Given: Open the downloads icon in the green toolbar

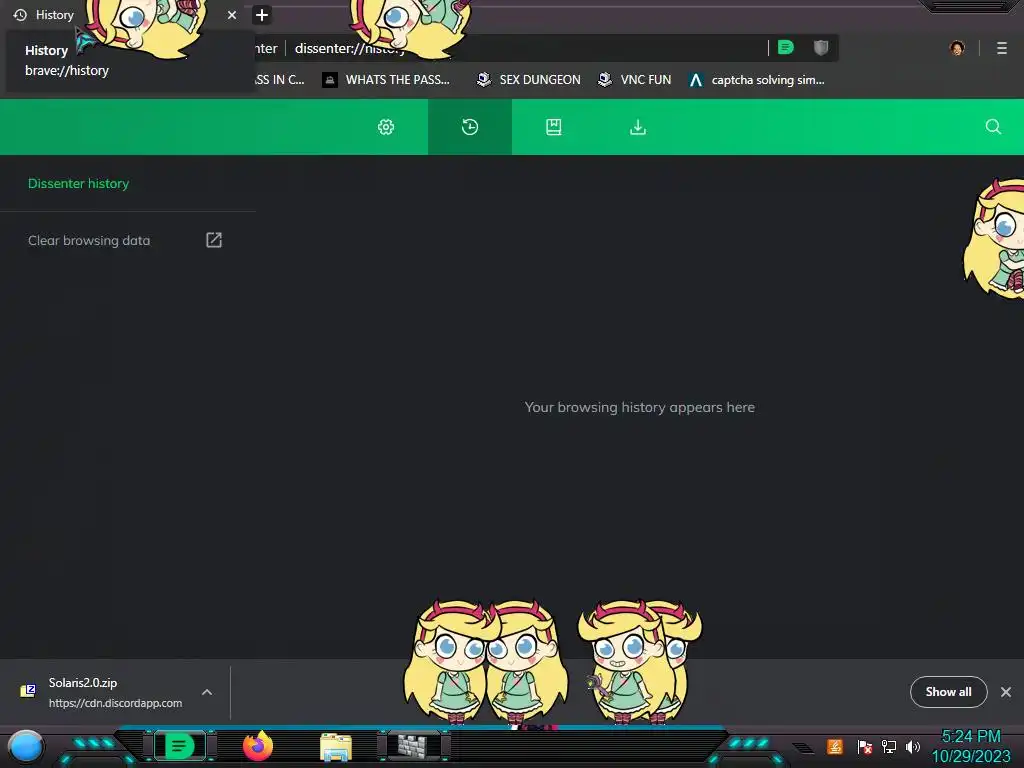Looking at the screenshot, I should [x=638, y=127].
